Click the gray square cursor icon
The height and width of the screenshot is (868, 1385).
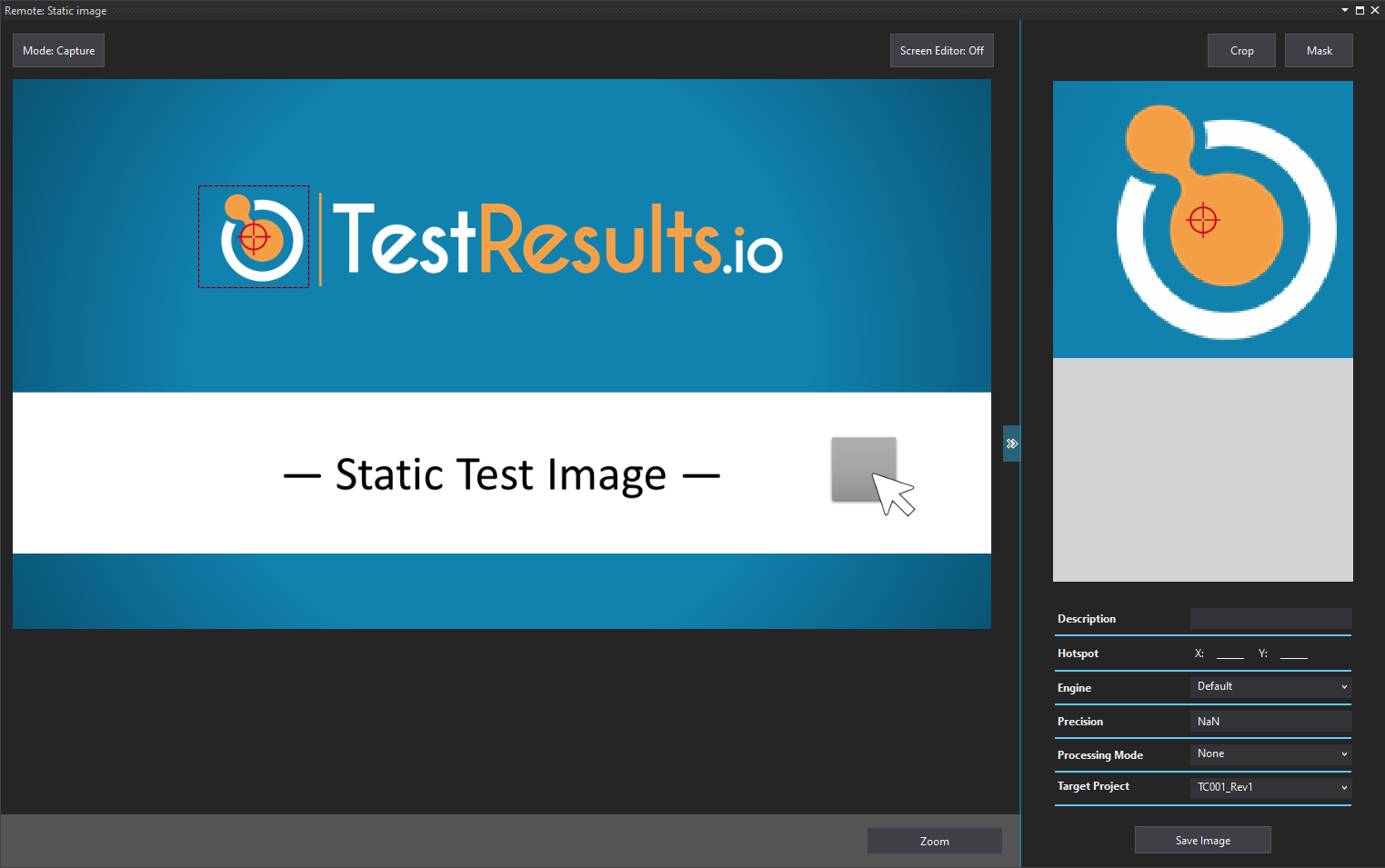click(872, 476)
